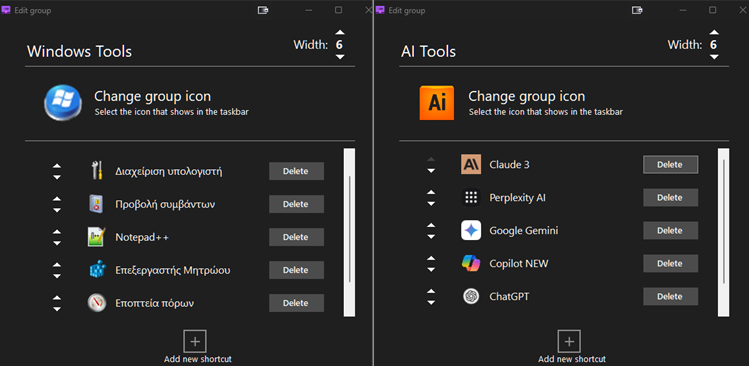Select the ChatGPT shortcut icon

pyautogui.click(x=471, y=296)
